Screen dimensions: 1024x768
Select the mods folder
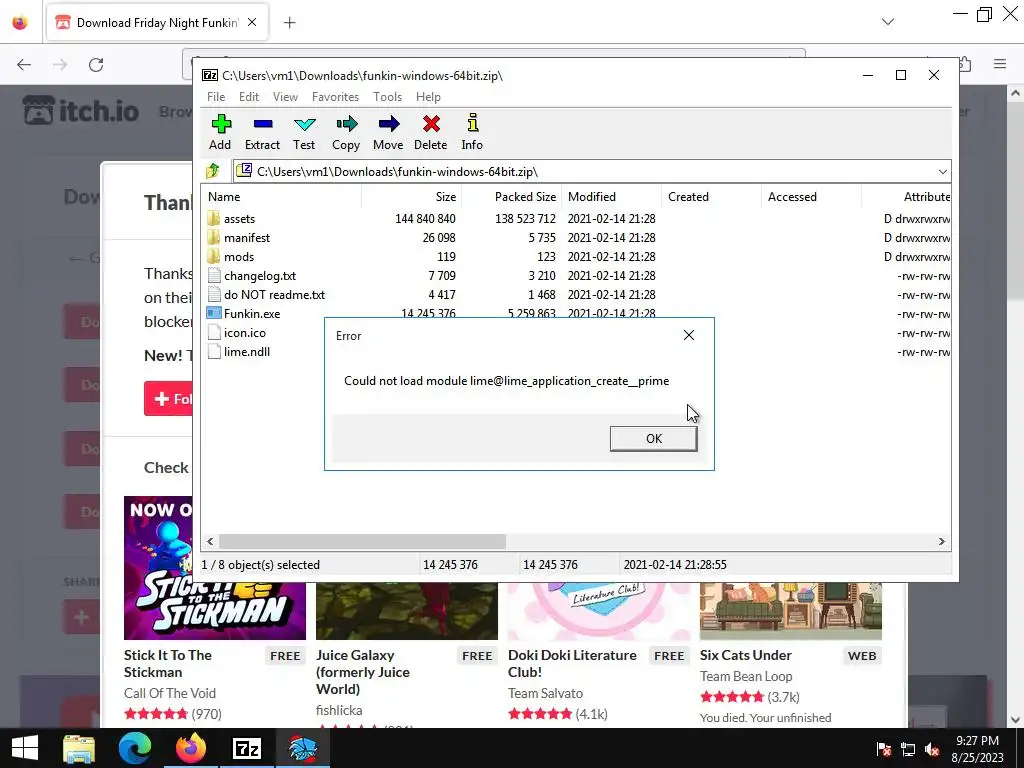[x=239, y=257]
